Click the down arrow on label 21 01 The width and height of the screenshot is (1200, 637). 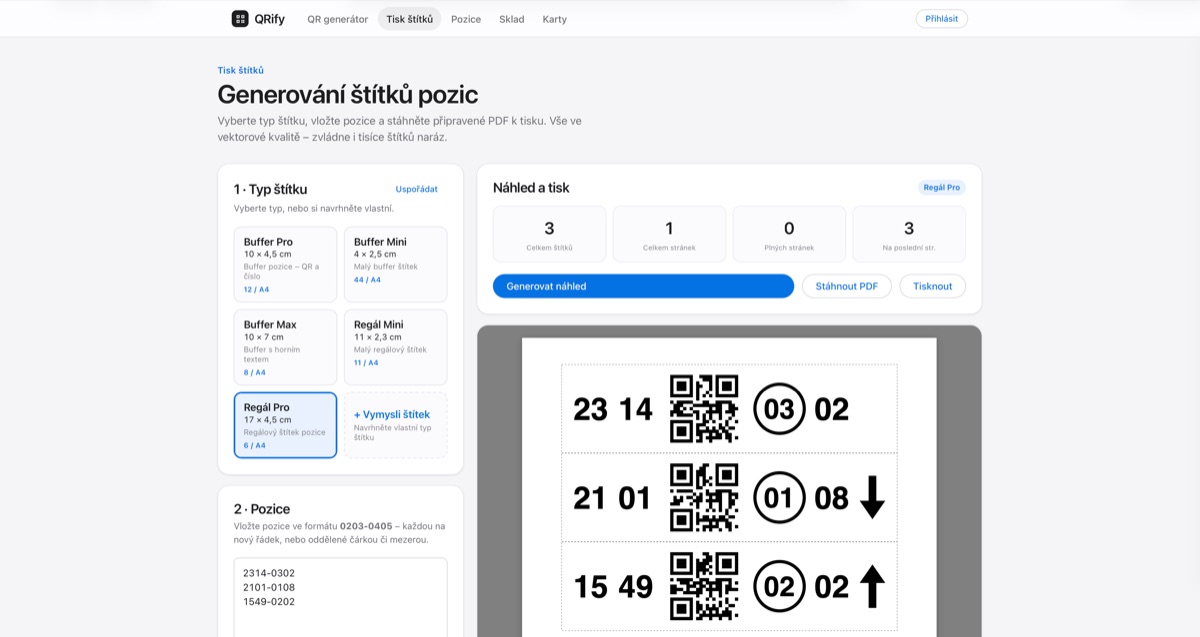872,497
